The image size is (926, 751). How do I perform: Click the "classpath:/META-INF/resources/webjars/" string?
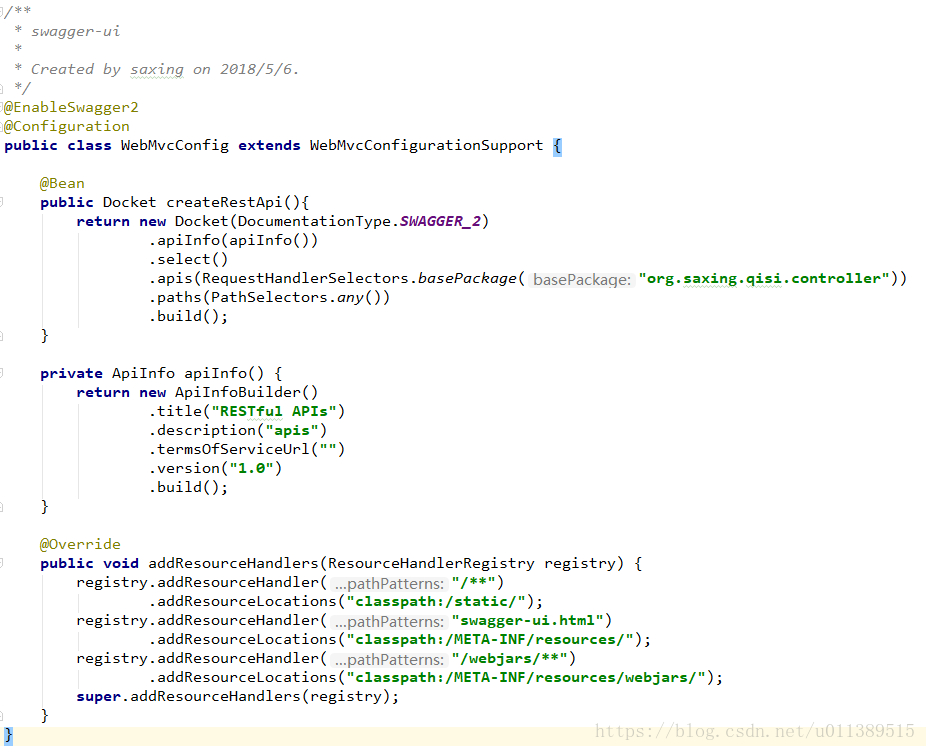tap(526, 677)
